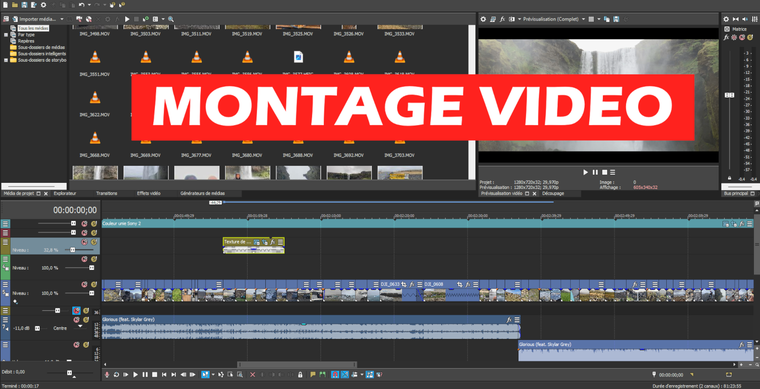Solo the 32,8 % level video track
The image size is (760, 389).
[94, 241]
